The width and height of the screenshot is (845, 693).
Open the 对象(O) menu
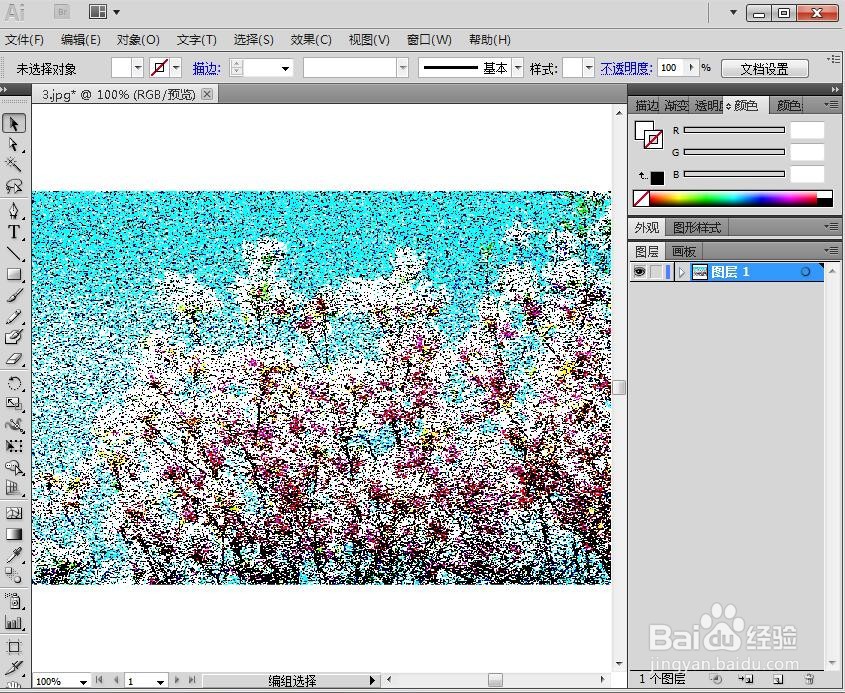(138, 40)
